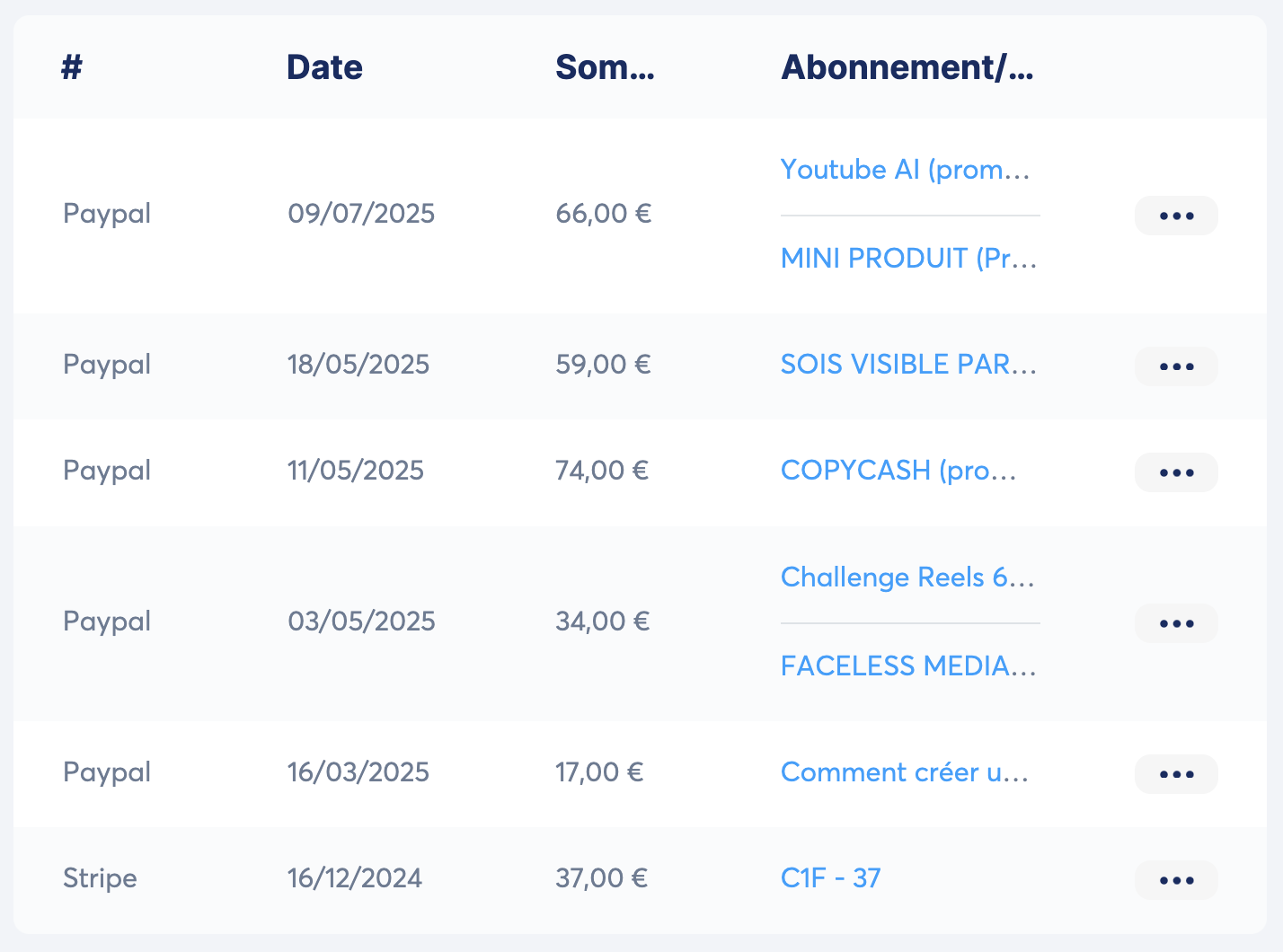Viewport: 1283px width, 952px height.
Task: Open the C1F - 37 link
Action: [x=830, y=878]
